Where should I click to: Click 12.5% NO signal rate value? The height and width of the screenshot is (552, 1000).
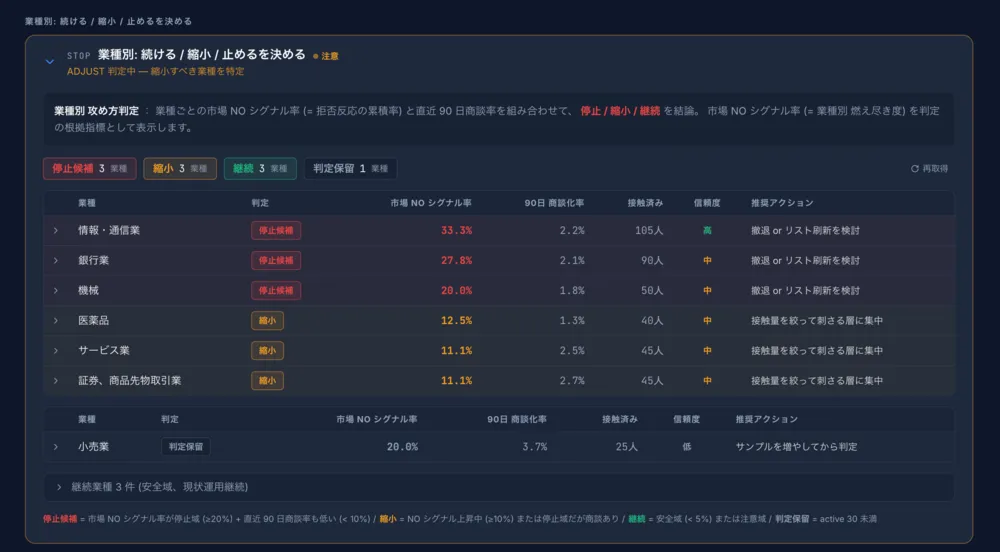pyautogui.click(x=457, y=321)
